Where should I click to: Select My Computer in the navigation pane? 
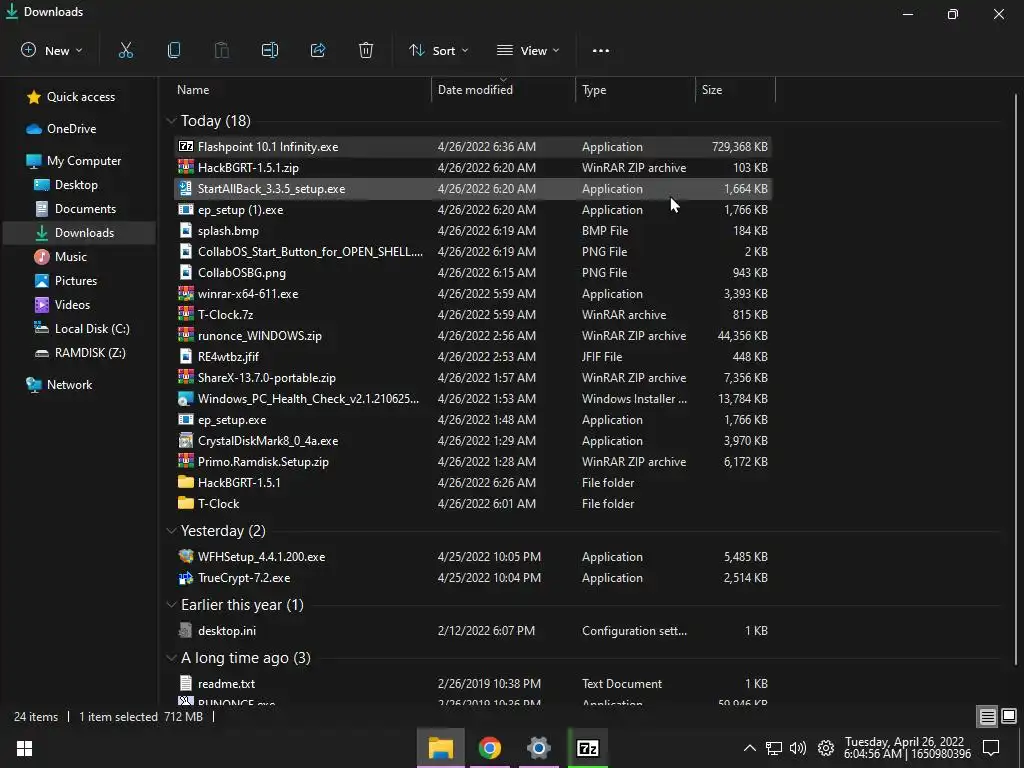pyautogui.click(x=73, y=161)
